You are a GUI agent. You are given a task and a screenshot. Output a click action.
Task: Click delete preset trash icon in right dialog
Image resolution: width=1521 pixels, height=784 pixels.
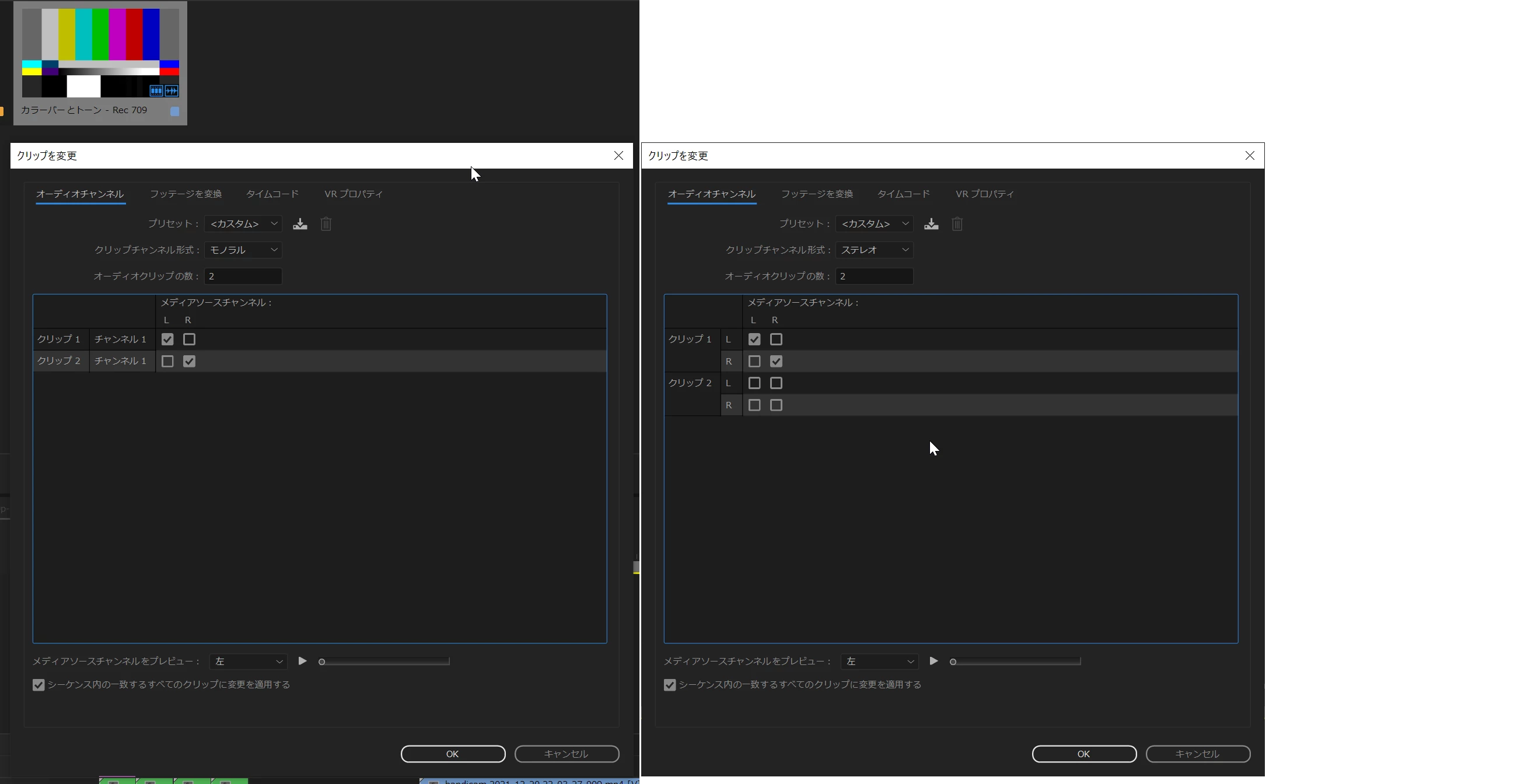[x=957, y=224]
